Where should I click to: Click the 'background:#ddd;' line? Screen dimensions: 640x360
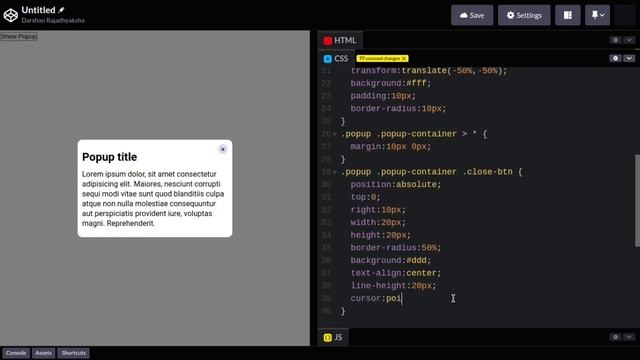(391, 260)
